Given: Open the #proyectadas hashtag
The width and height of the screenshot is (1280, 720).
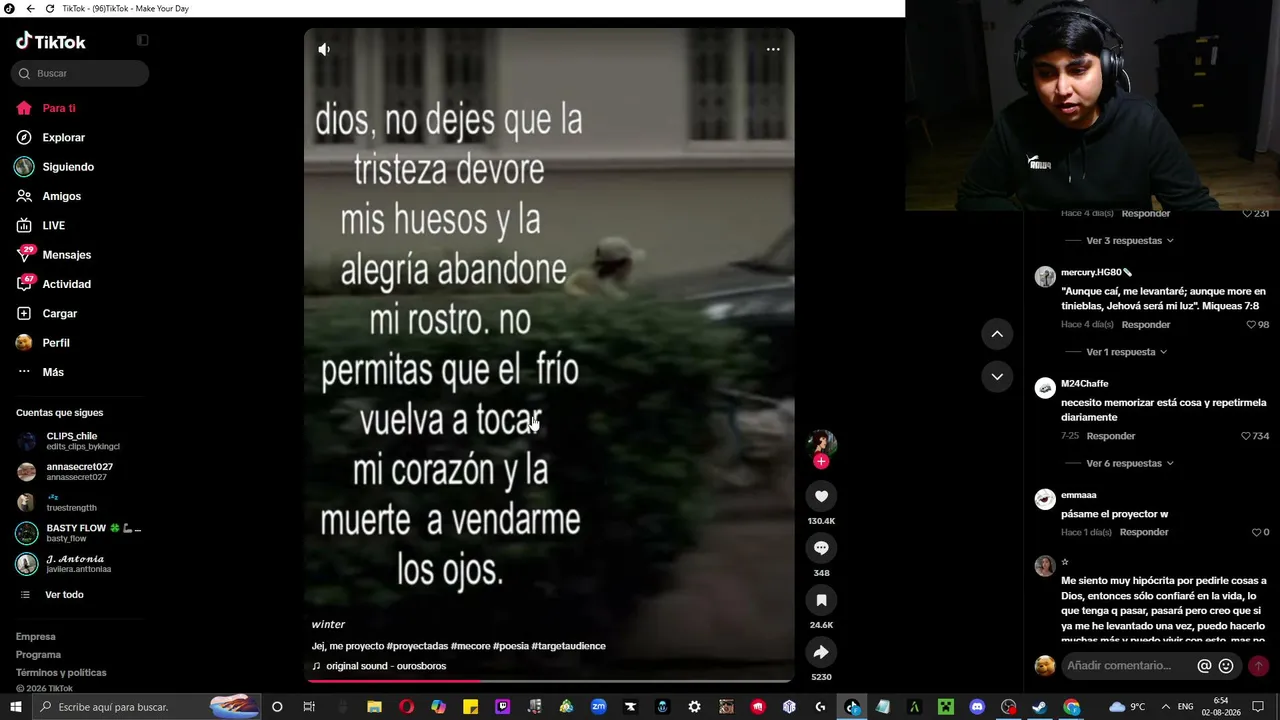Looking at the screenshot, I should [417, 646].
